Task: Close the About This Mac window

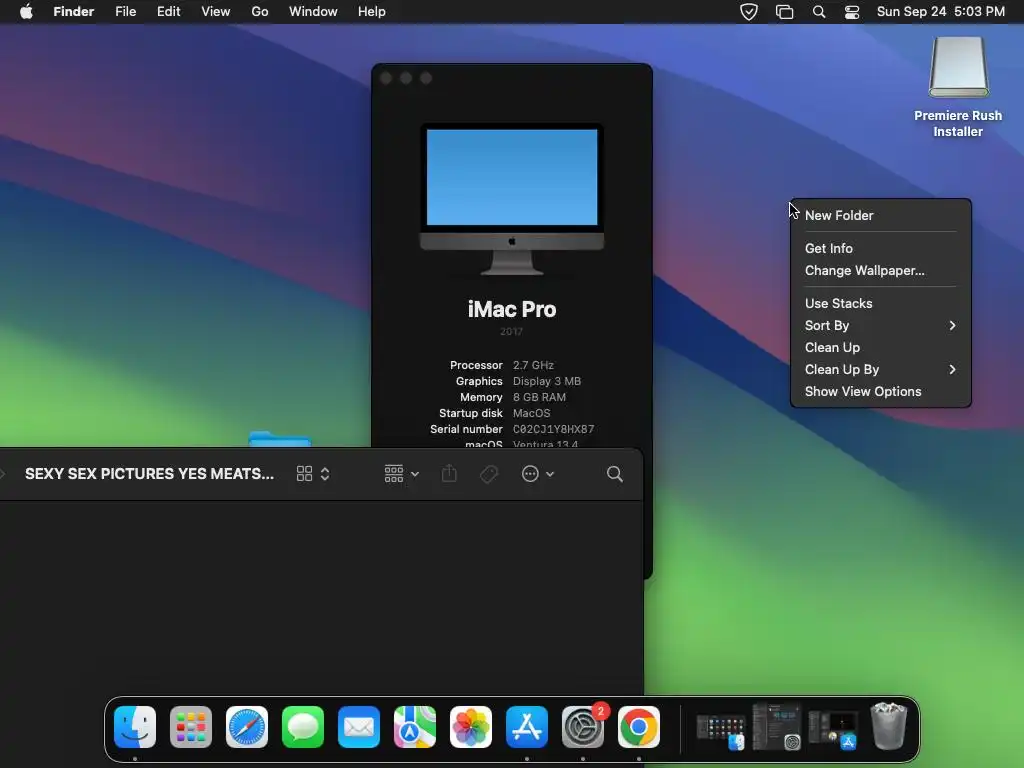Action: (386, 78)
